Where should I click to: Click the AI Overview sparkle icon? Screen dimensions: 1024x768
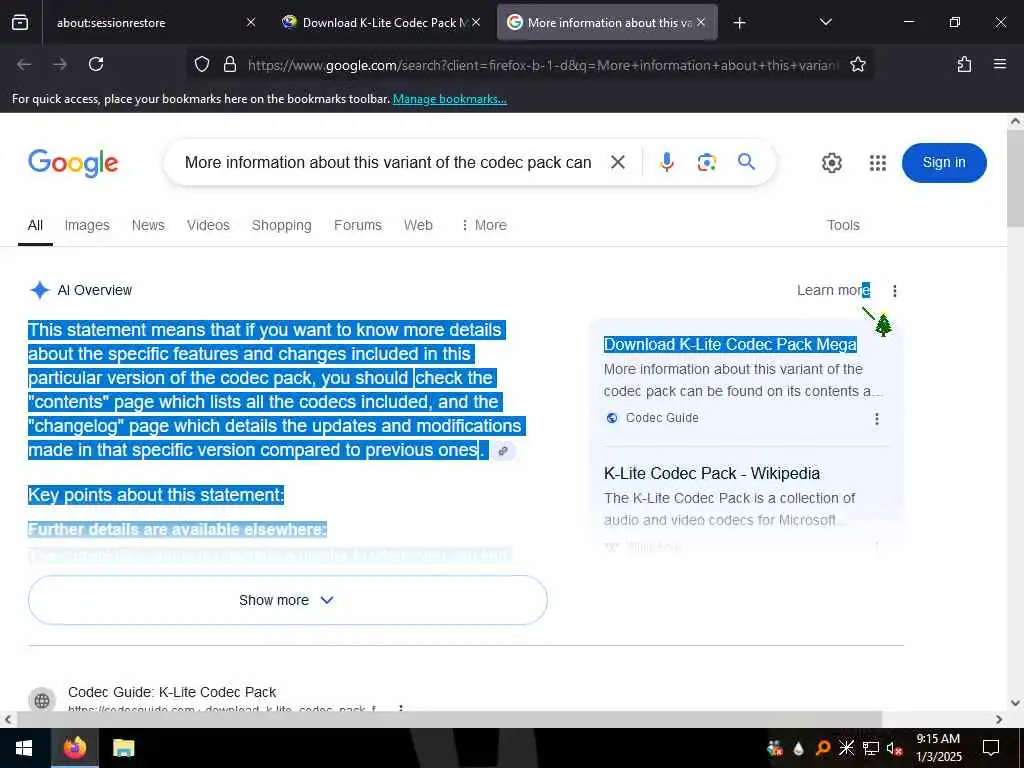(40, 290)
